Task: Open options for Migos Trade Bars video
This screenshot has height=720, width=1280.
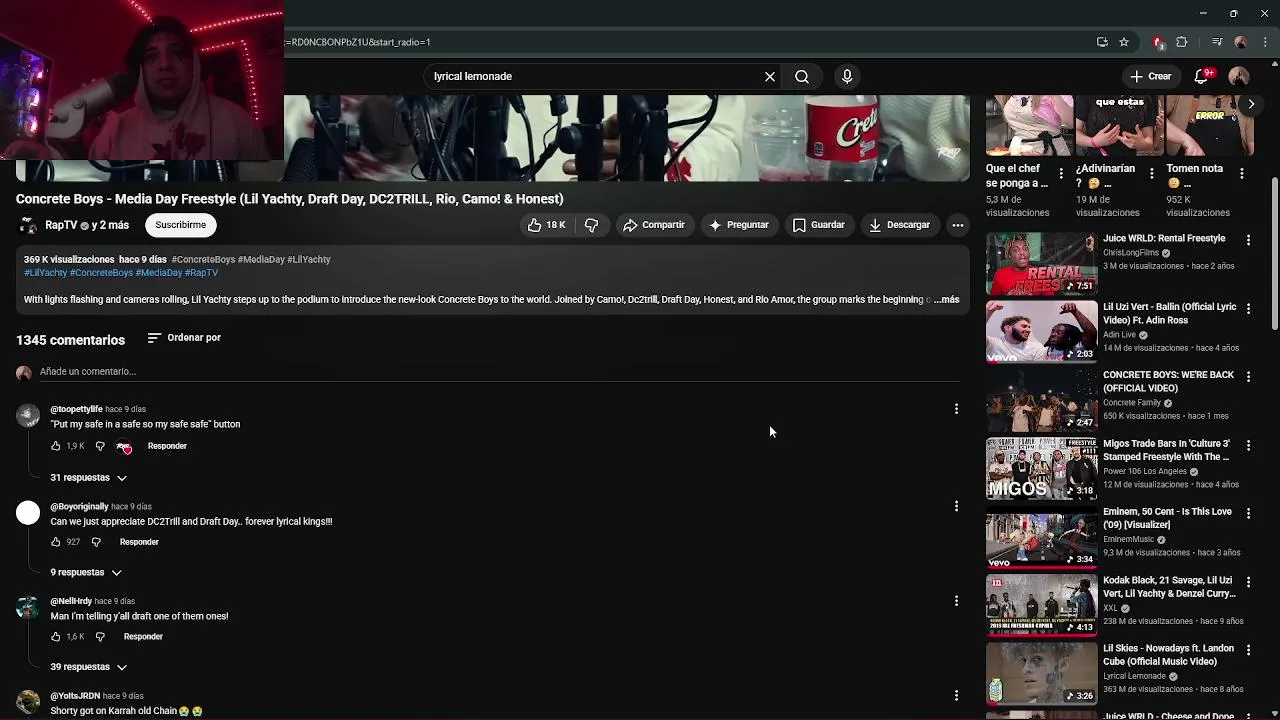Action: point(1248,445)
